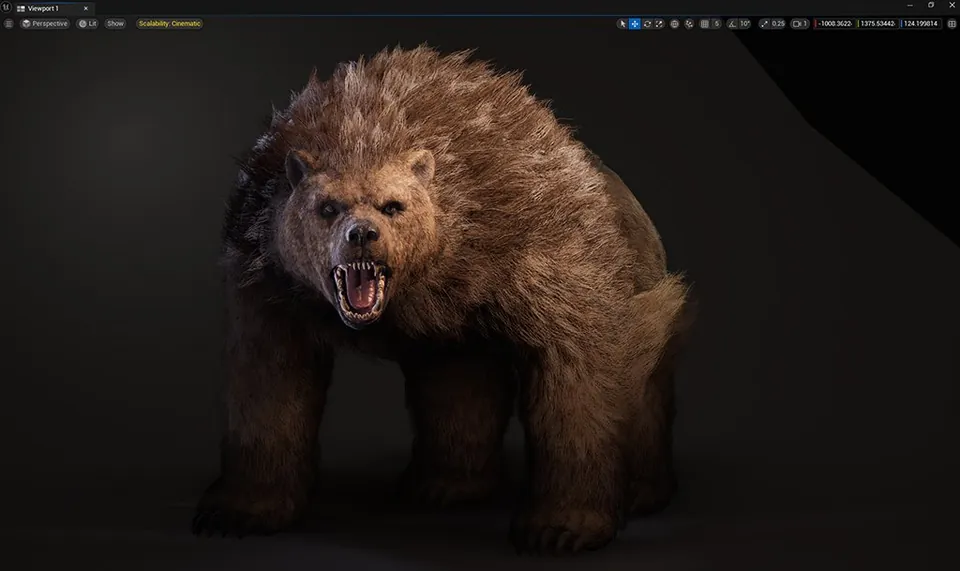Toggle rotation angle snapping icon
This screenshot has height=571, width=960.
point(732,24)
